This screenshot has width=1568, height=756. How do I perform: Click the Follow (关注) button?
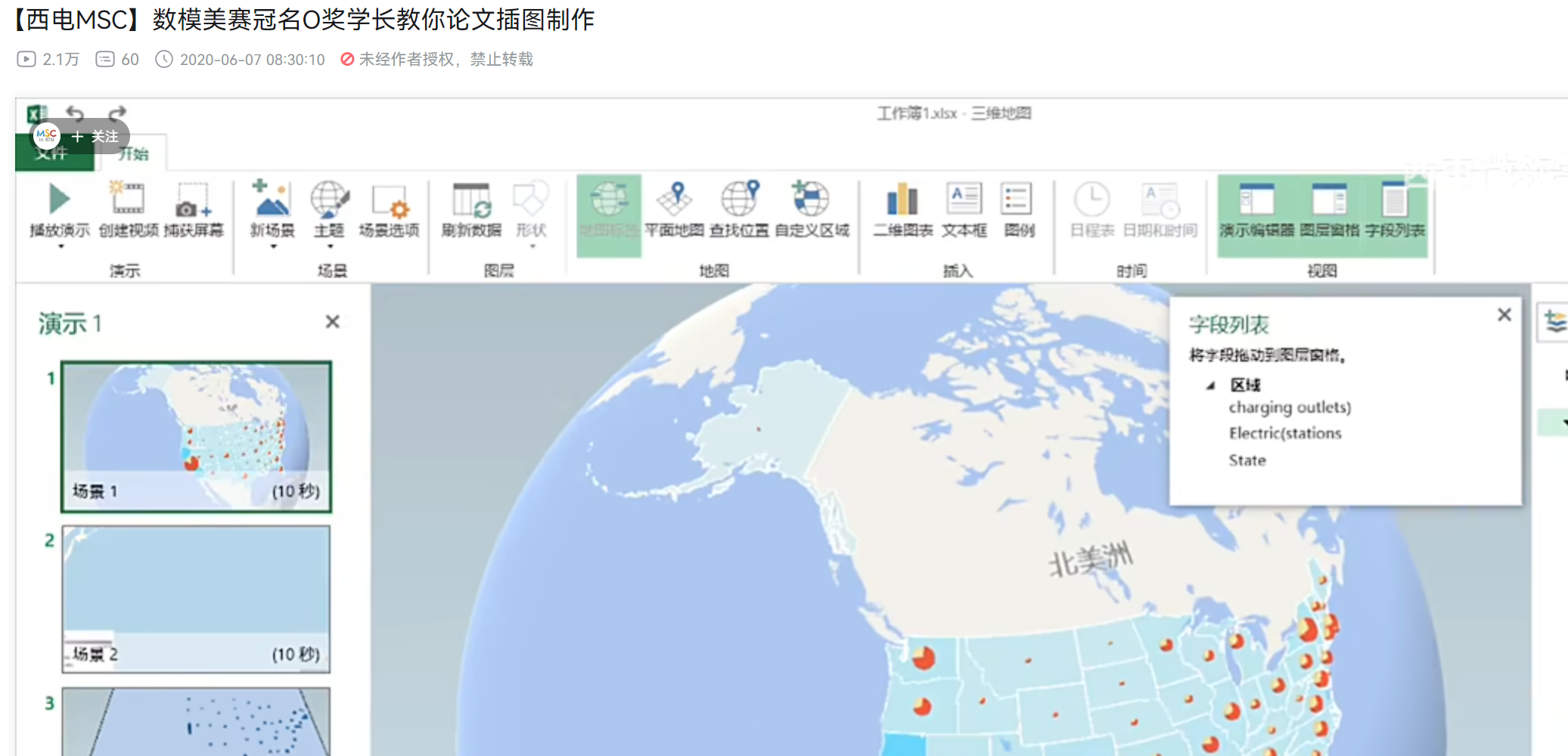(96, 136)
